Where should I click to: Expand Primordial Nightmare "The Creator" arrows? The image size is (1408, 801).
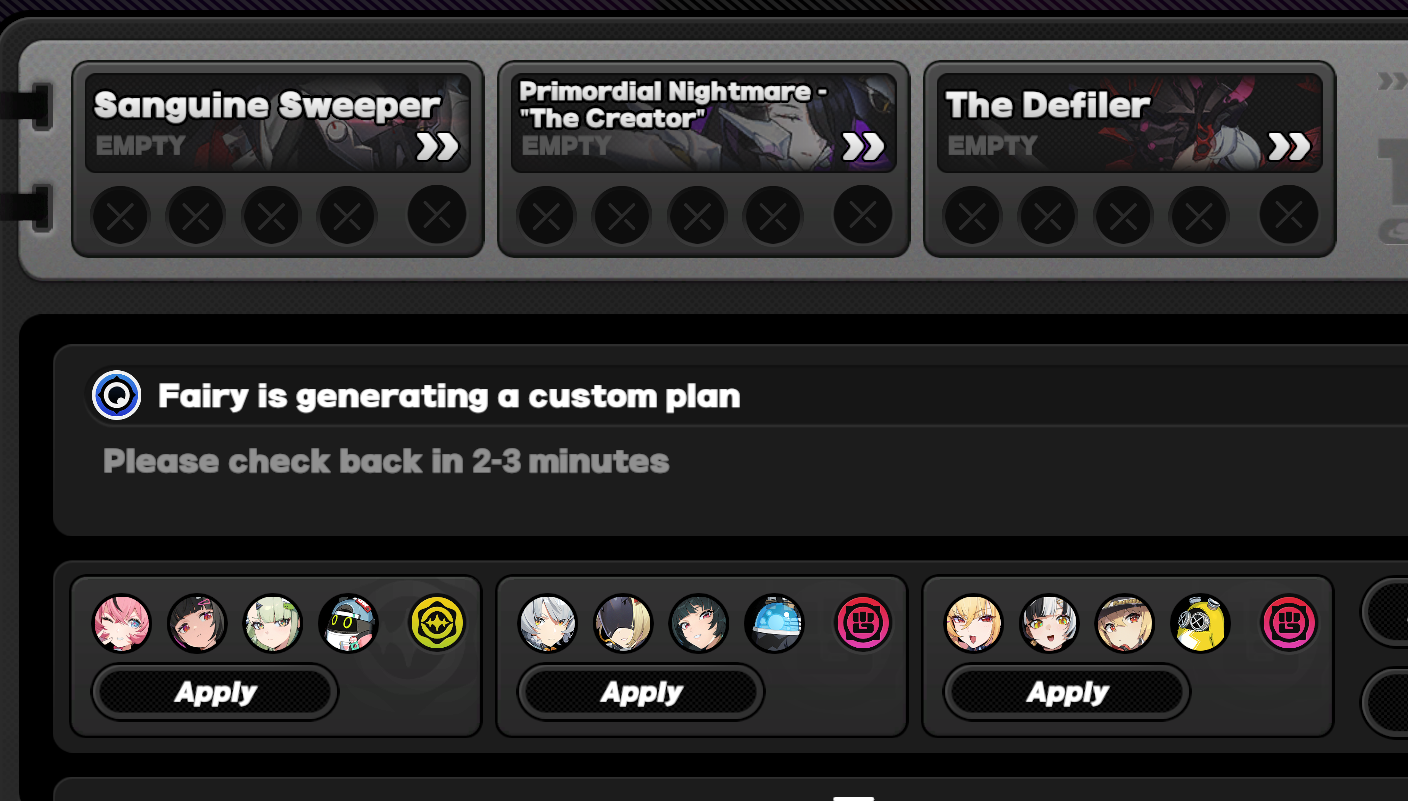tap(863, 147)
